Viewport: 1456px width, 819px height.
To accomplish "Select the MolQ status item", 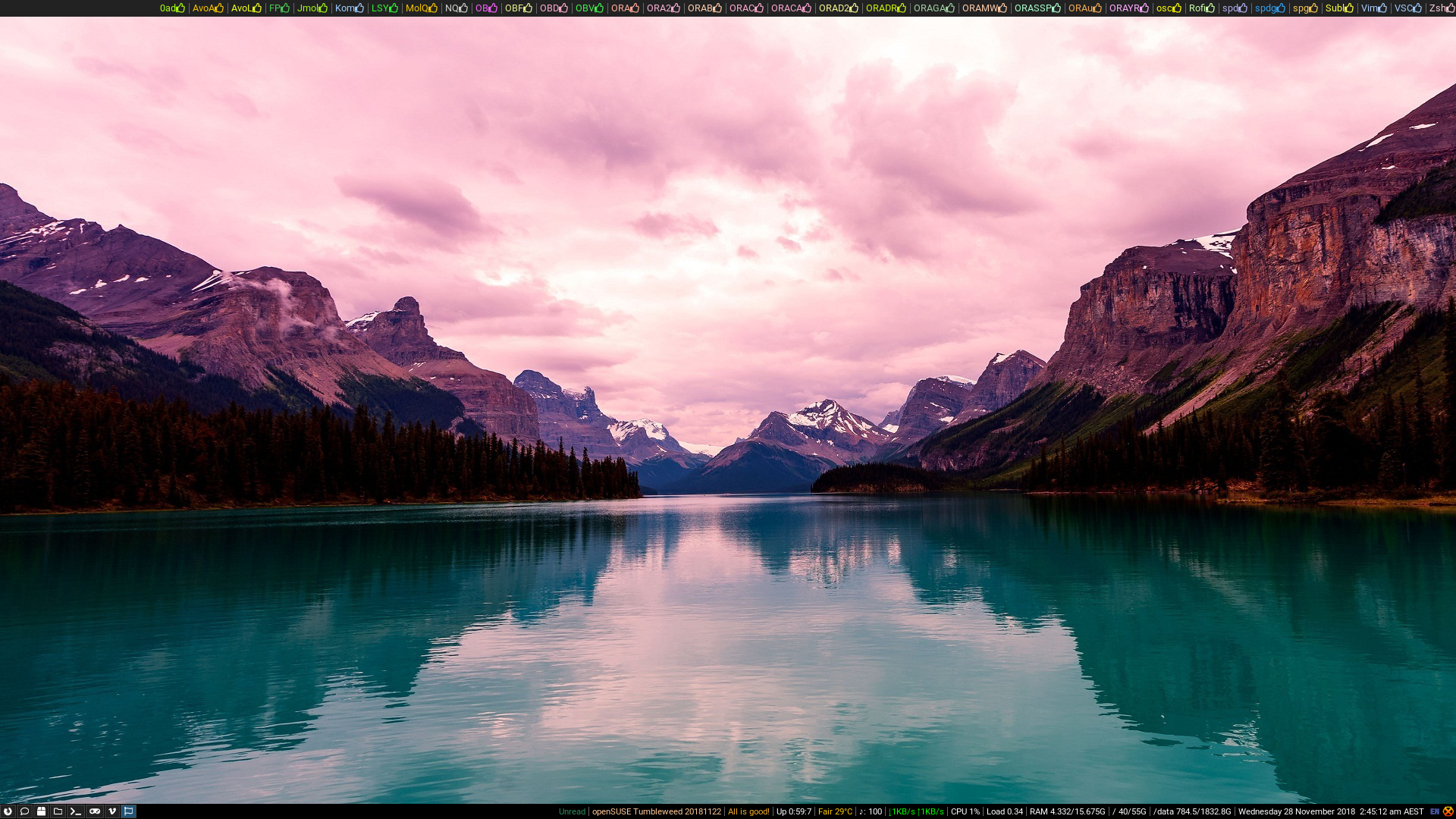I will click(421, 8).
